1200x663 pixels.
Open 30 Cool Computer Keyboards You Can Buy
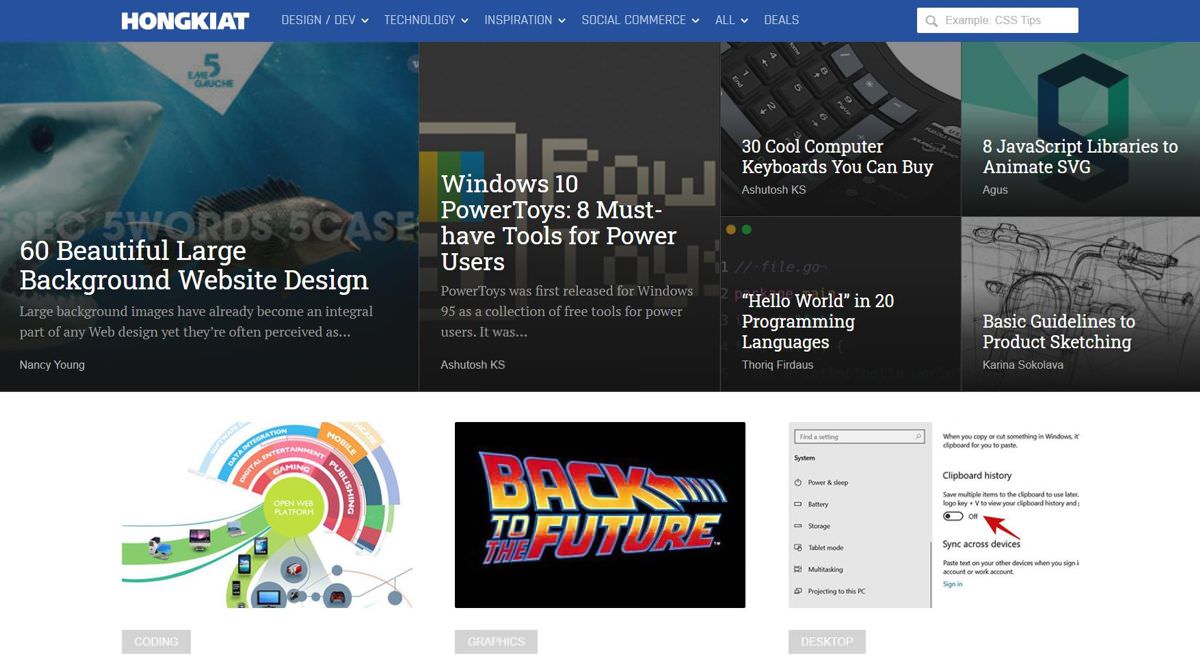[x=837, y=157]
